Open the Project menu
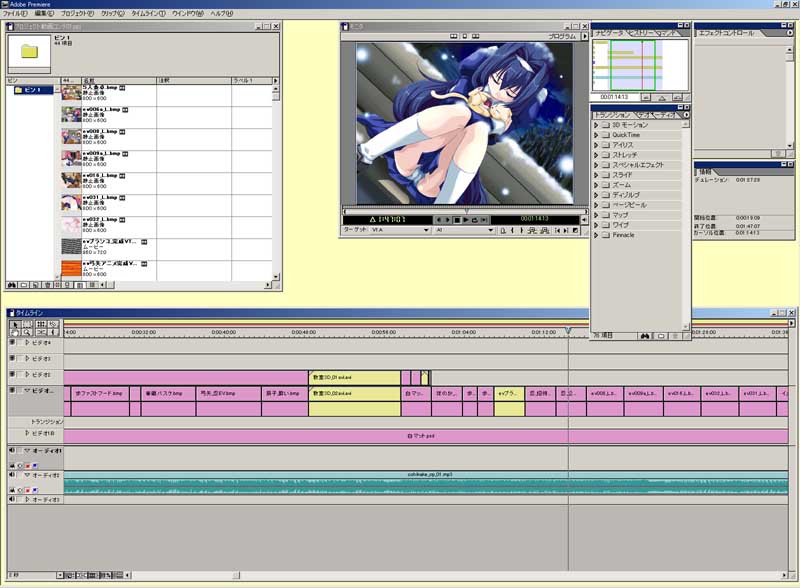The height and width of the screenshot is (588, 800). click(77, 13)
